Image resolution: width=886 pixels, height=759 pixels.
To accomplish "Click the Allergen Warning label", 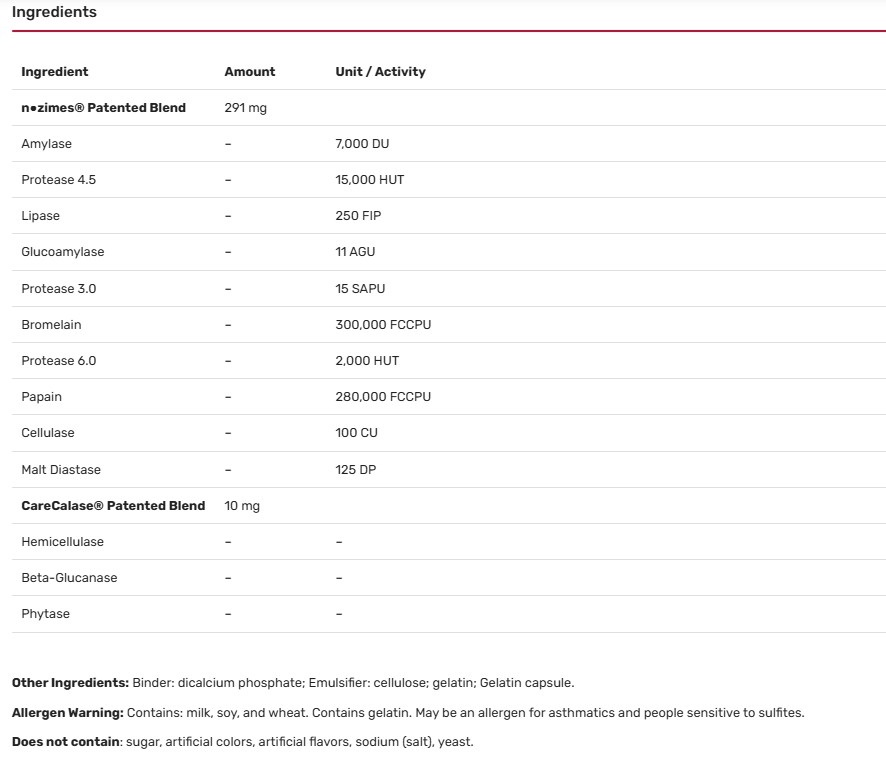I will coord(67,713).
